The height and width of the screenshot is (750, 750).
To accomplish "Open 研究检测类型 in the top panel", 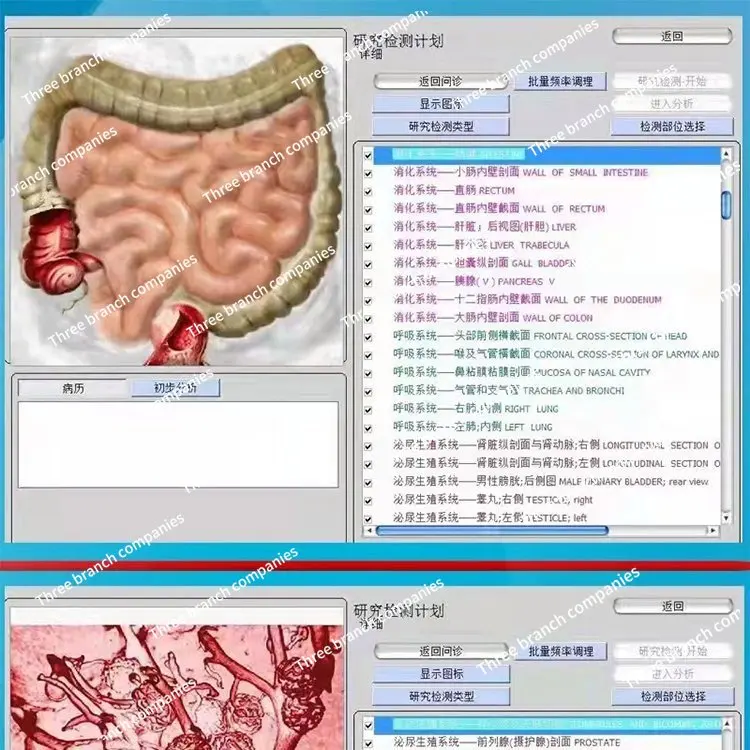I will [441, 127].
